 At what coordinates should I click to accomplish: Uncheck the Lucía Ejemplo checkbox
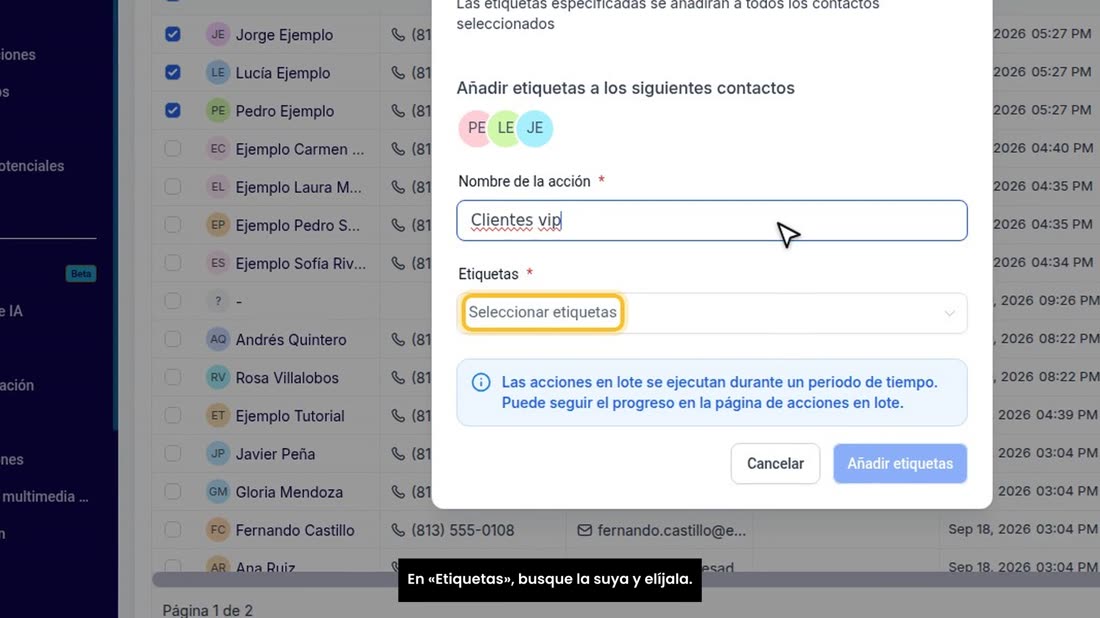coord(173,72)
